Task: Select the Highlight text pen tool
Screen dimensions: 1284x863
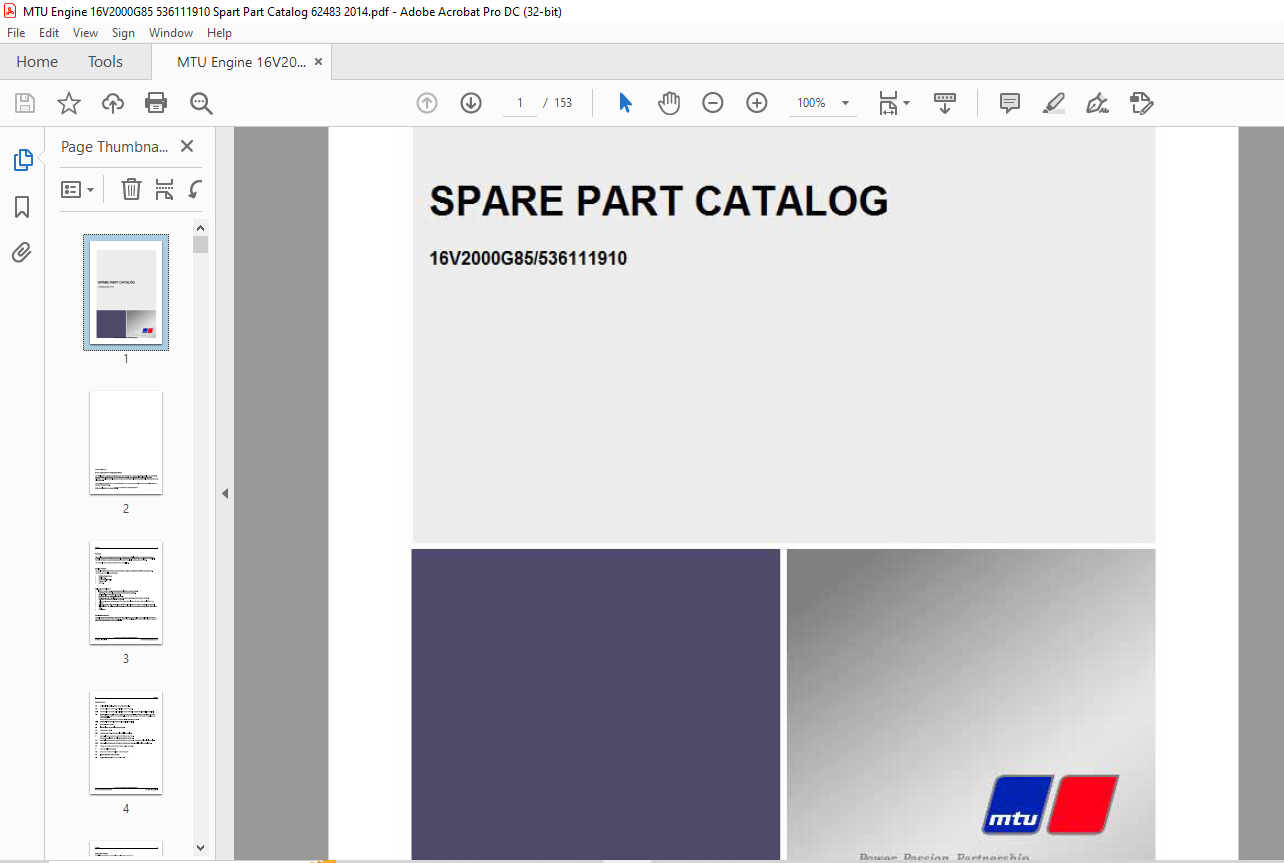Action: [1053, 103]
